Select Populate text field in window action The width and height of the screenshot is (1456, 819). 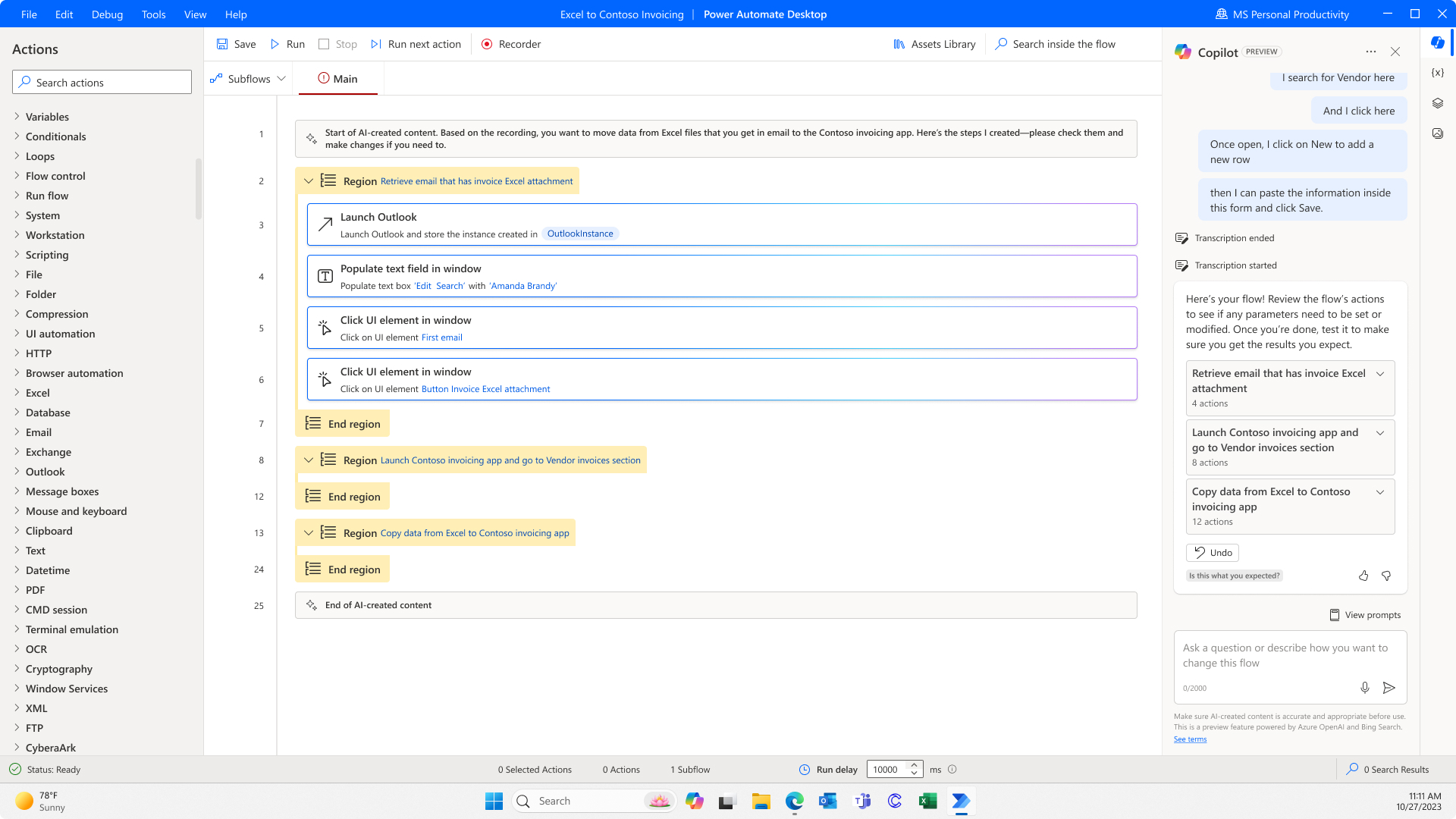coord(722,276)
